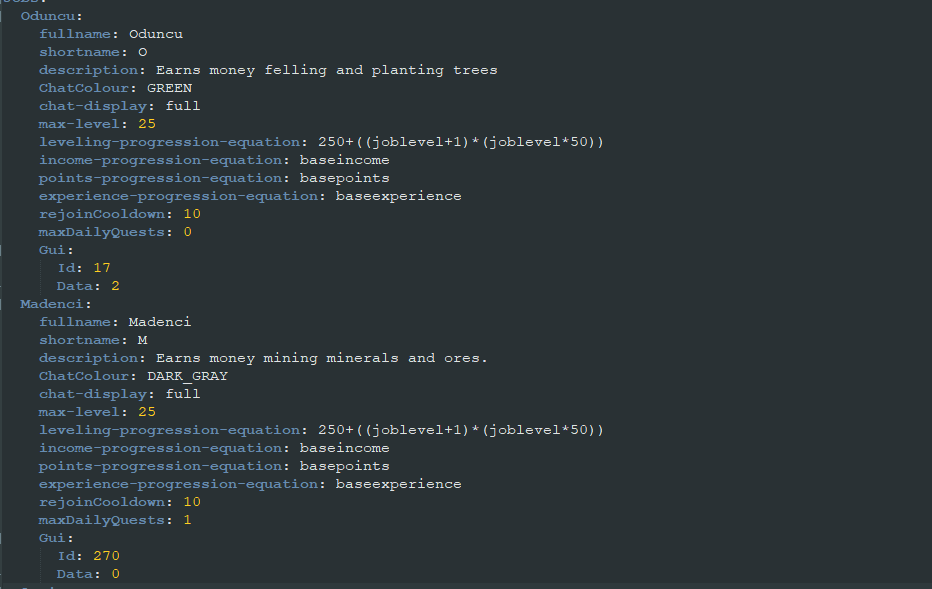This screenshot has width=932, height=589.
Task: Click the "Gui:" key under Madenci
Action: click(56, 538)
